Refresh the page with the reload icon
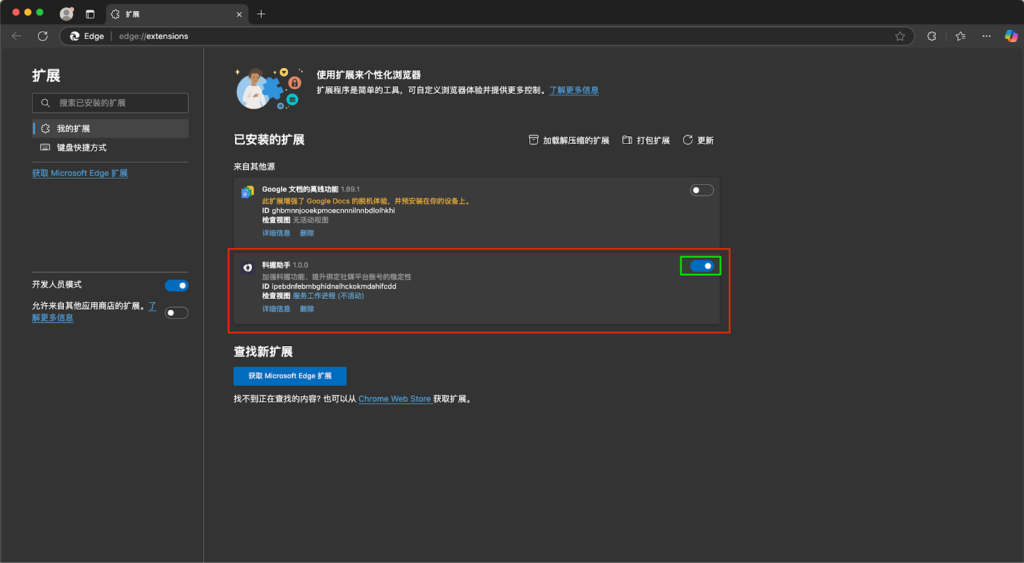This screenshot has width=1024, height=563. [42, 36]
